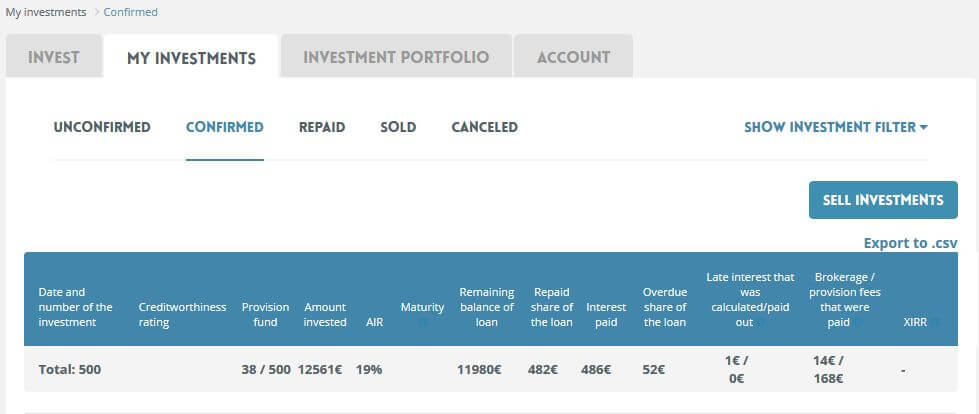This screenshot has width=979, height=414.
Task: View the Repaid investments list
Action: pyautogui.click(x=322, y=127)
